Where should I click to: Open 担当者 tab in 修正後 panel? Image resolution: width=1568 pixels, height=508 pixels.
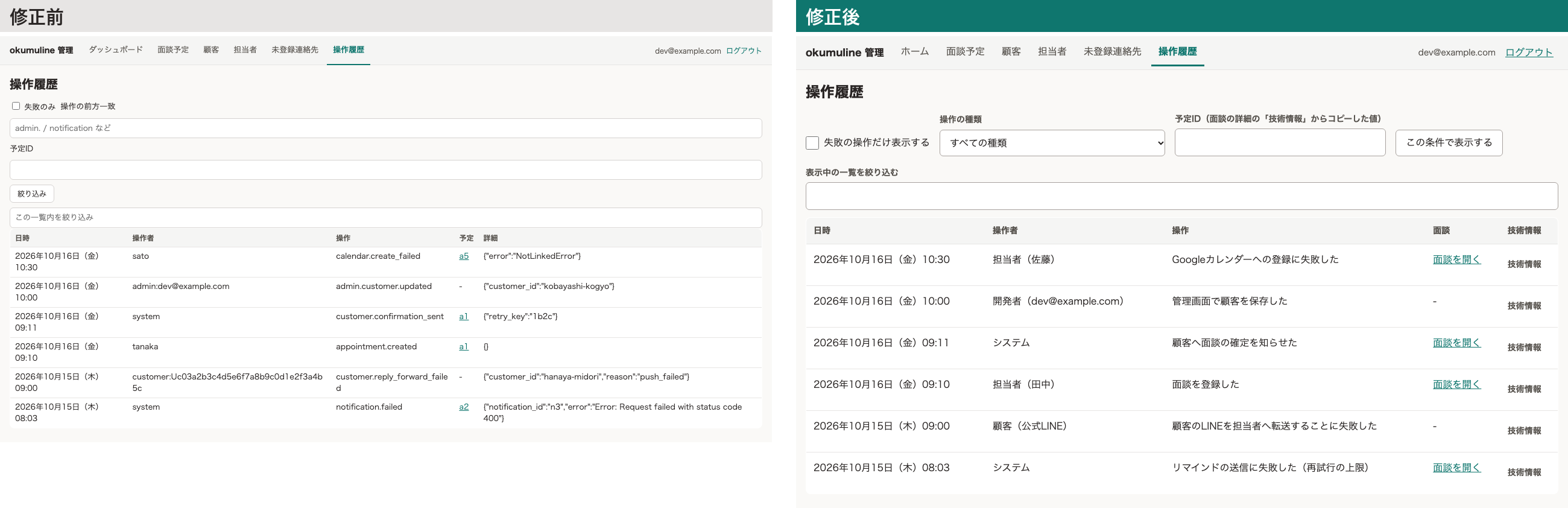tap(1052, 52)
